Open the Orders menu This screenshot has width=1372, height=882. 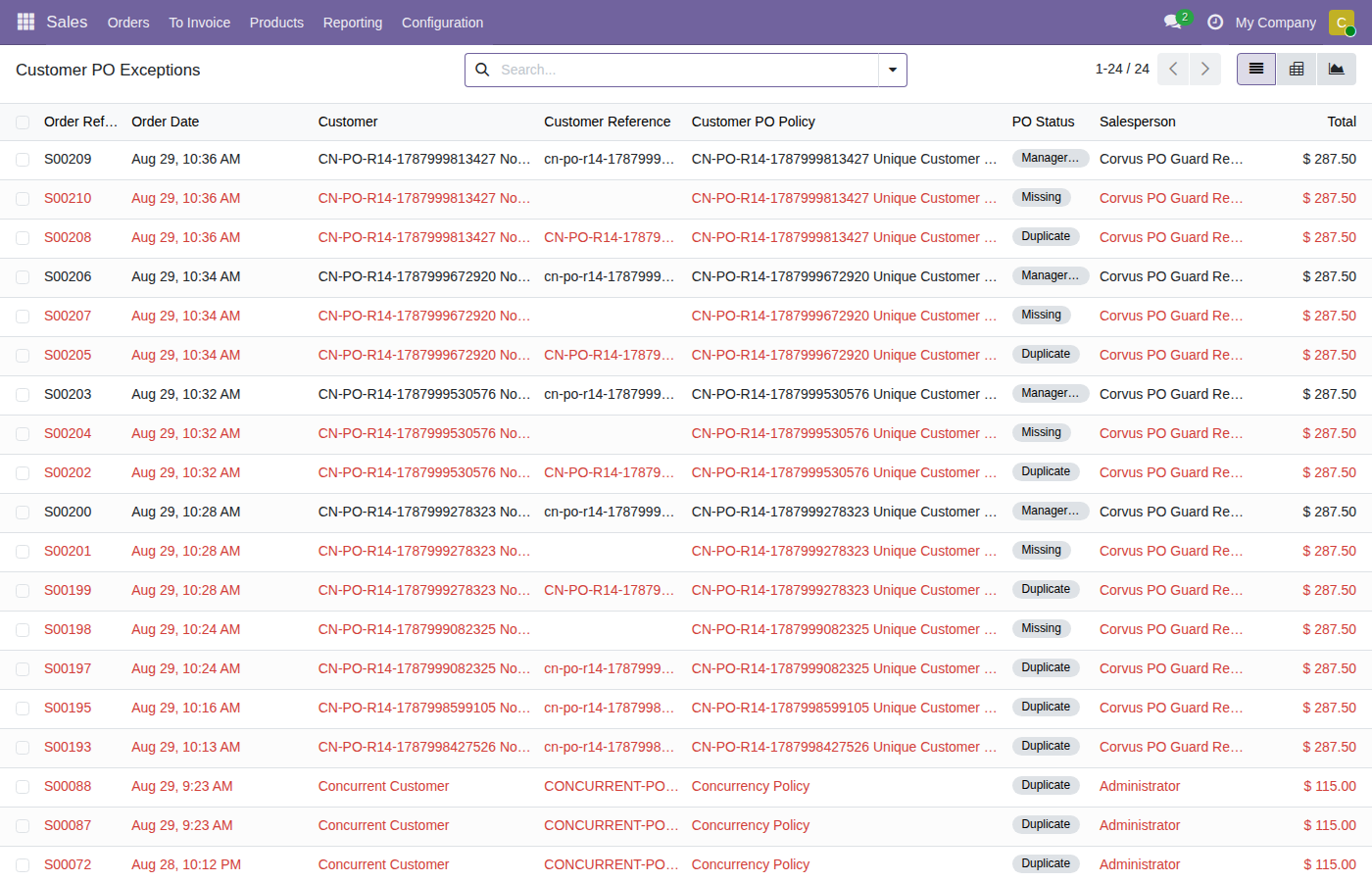(x=128, y=22)
